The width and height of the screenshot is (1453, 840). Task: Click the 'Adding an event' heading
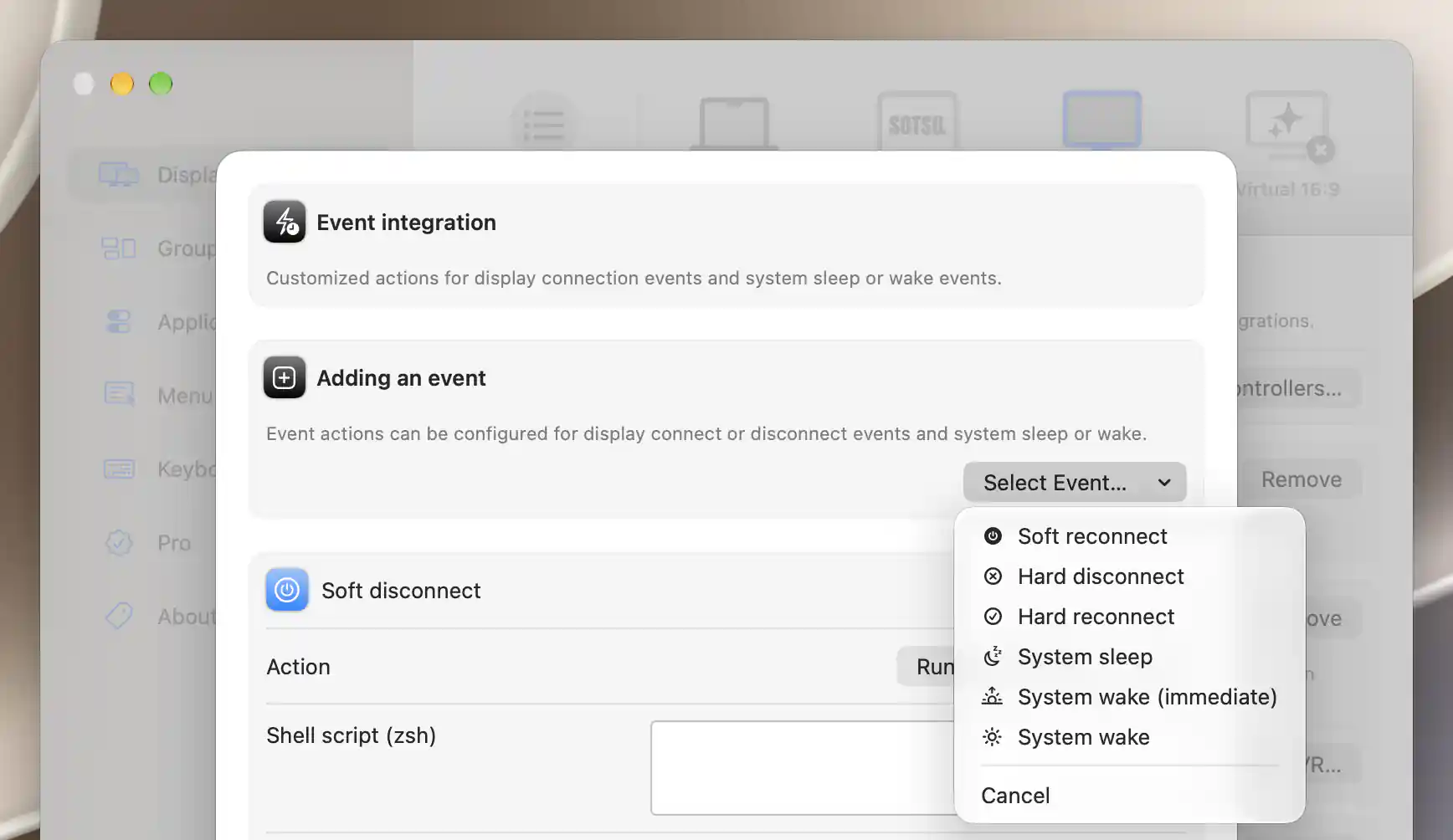tap(401, 378)
